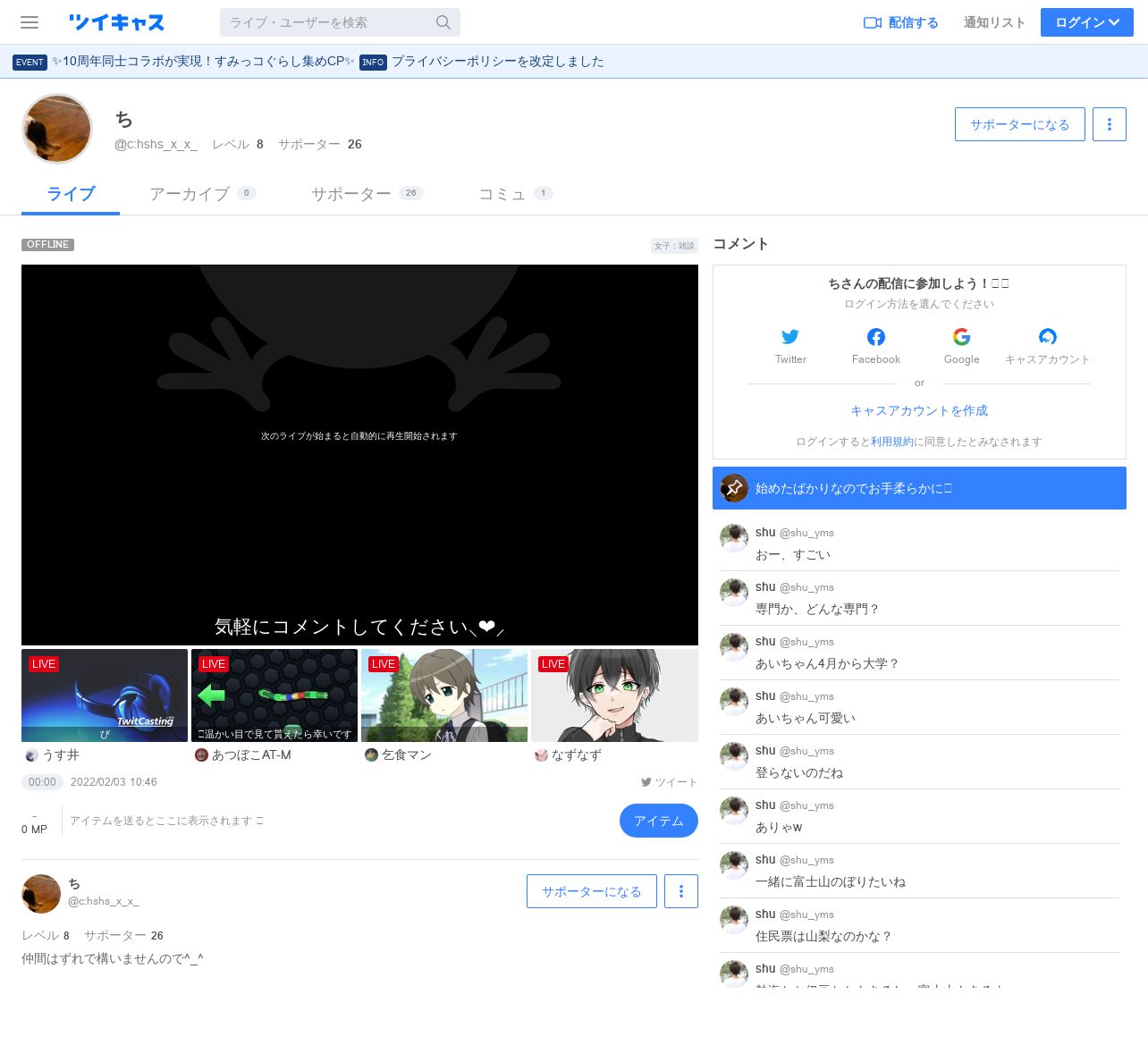The height and width of the screenshot is (1045, 1148).
Task: Click the ち profile avatar in header
Action: (57, 129)
